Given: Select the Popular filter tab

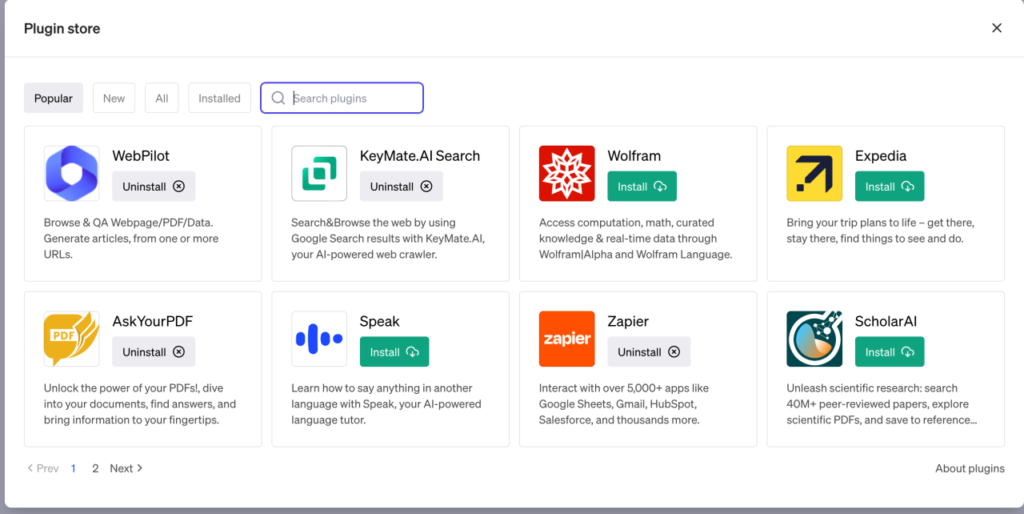Looking at the screenshot, I should [x=54, y=98].
